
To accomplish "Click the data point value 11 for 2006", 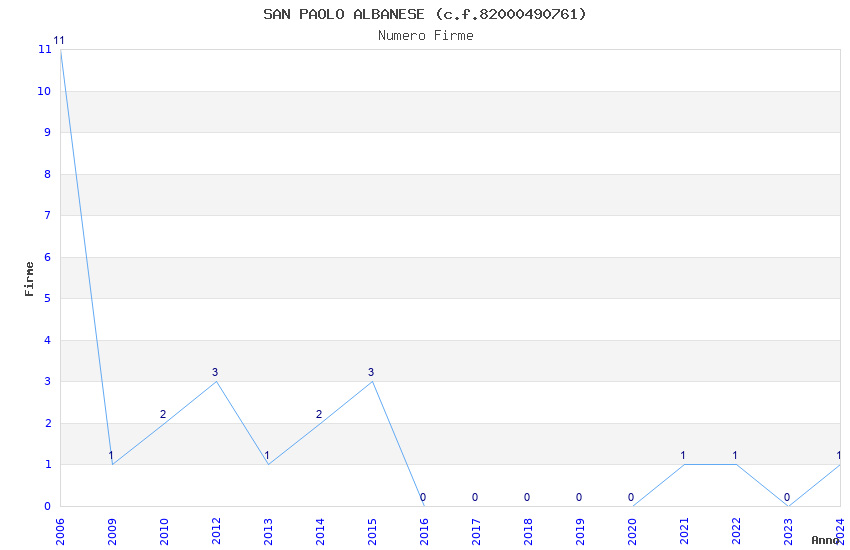I will pos(59,40).
